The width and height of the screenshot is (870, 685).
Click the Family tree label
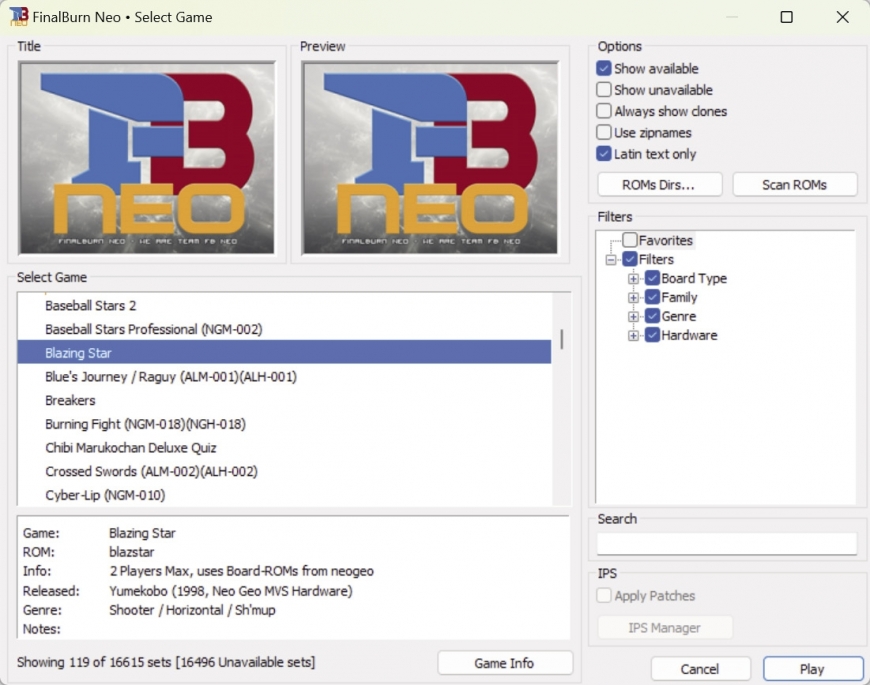(679, 297)
